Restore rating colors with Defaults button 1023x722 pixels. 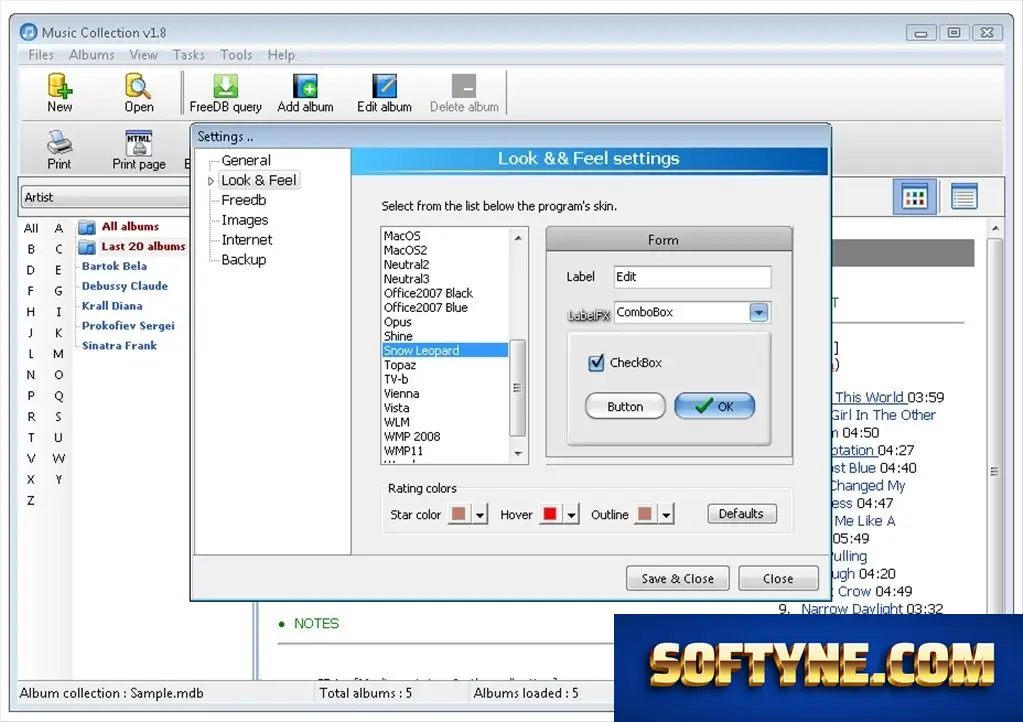click(x=741, y=514)
